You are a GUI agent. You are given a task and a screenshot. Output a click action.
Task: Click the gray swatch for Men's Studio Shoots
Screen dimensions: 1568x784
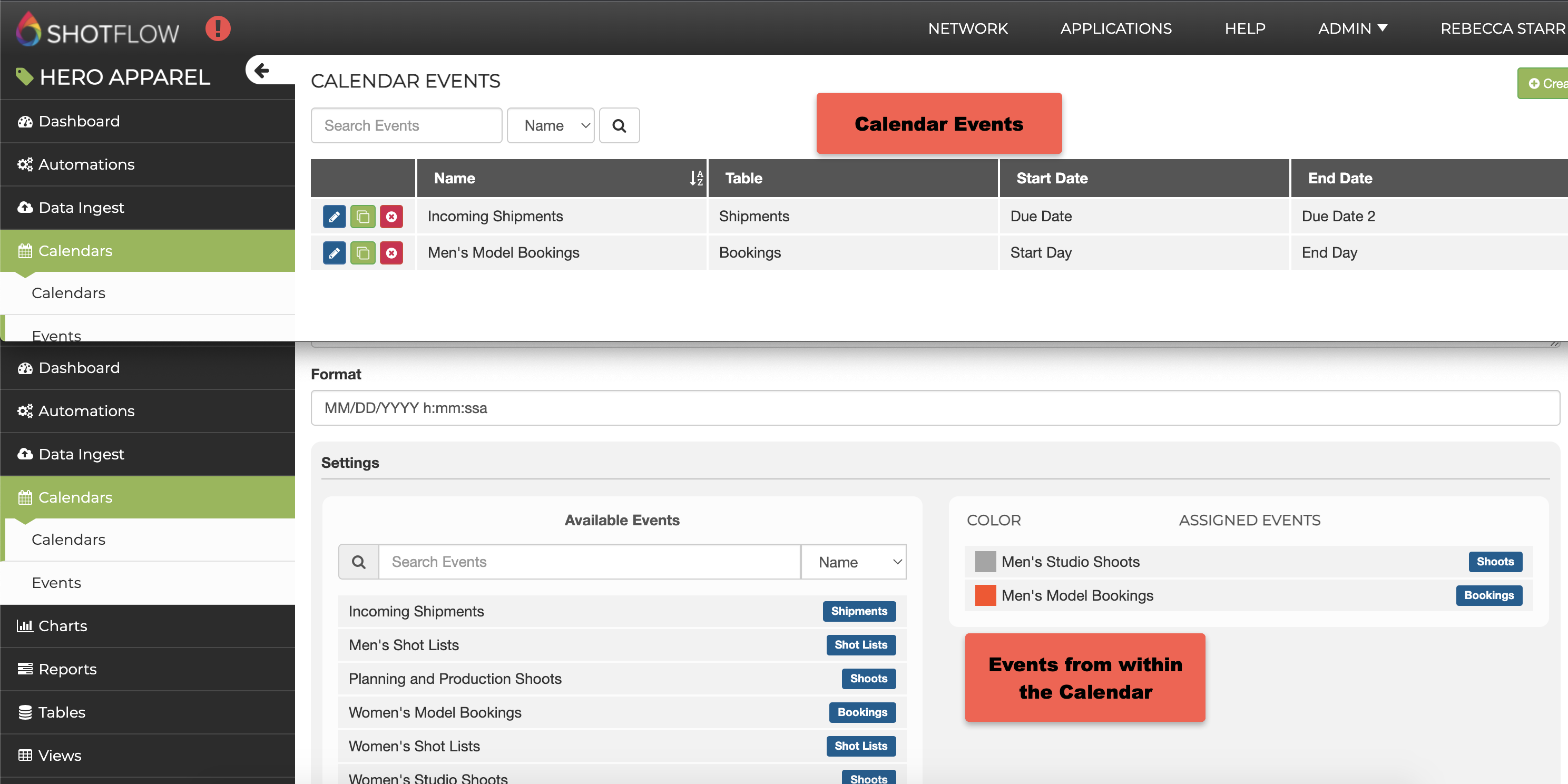tap(985, 561)
